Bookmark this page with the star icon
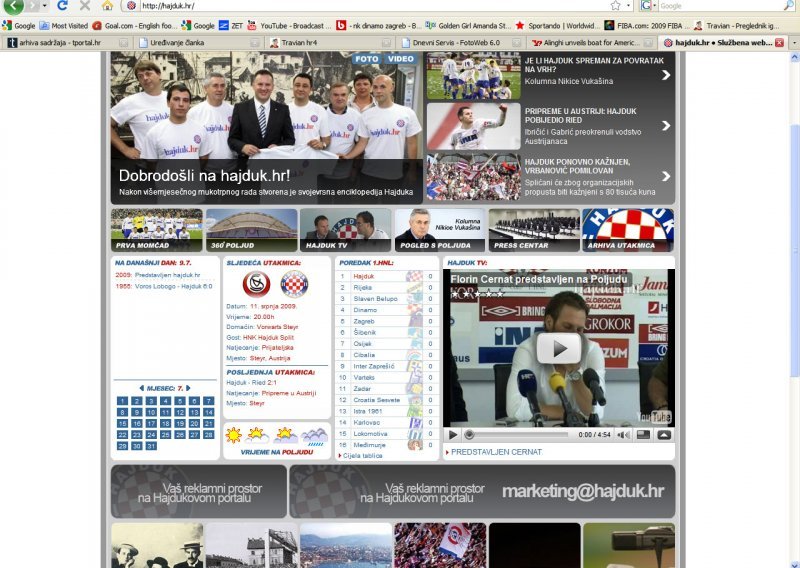Screen dimensions: 800x568 [x=615, y=6]
